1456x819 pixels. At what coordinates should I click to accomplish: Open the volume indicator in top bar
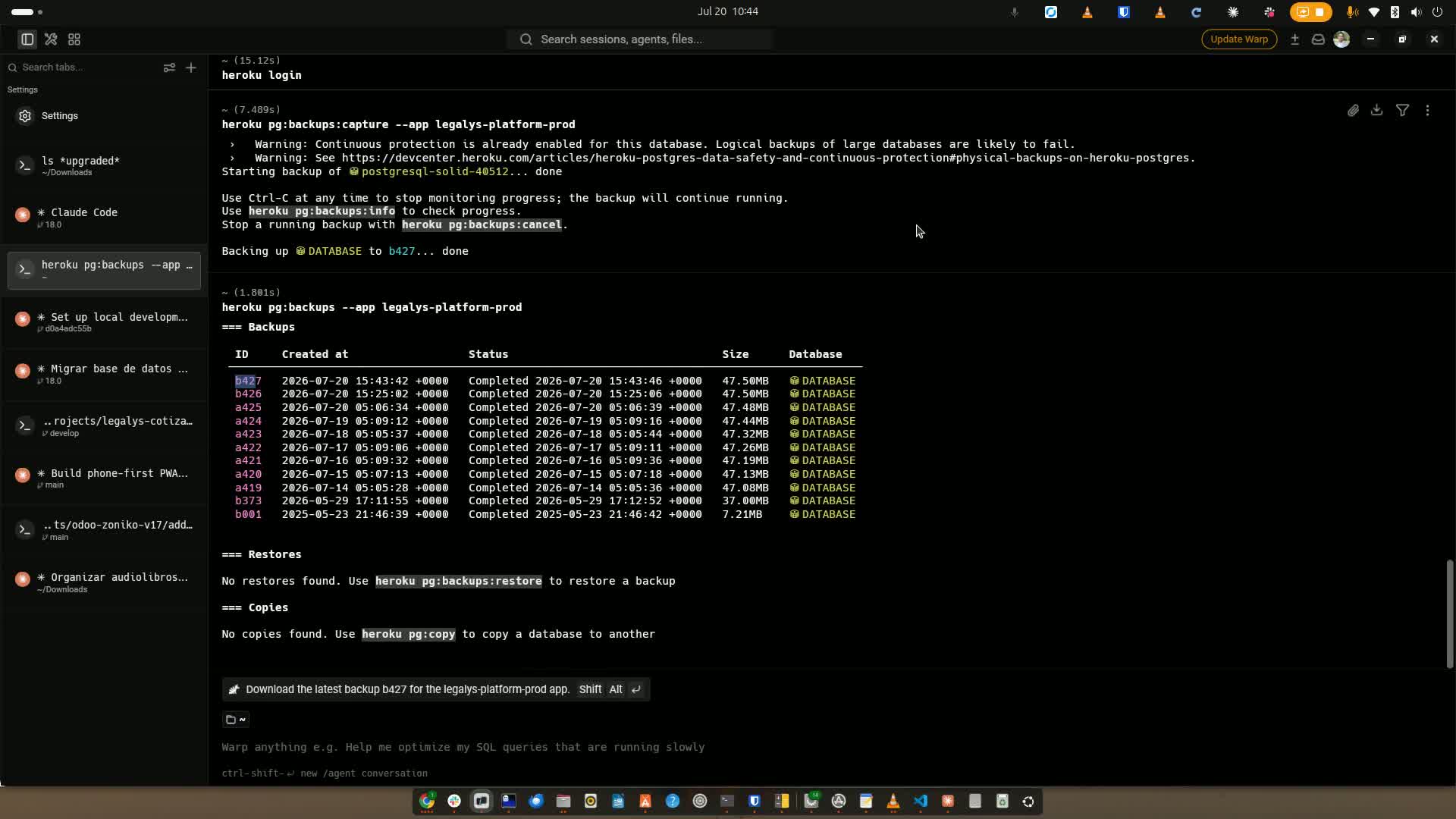point(1416,12)
